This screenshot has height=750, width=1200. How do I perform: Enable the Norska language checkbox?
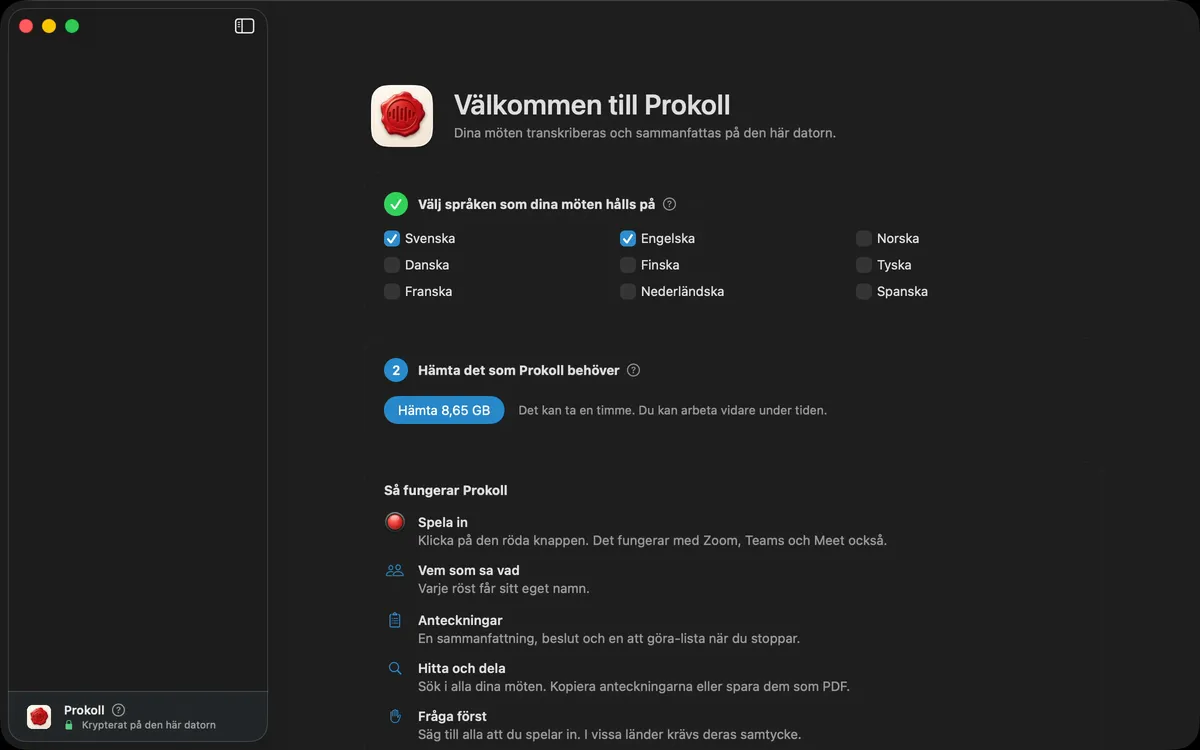point(864,239)
